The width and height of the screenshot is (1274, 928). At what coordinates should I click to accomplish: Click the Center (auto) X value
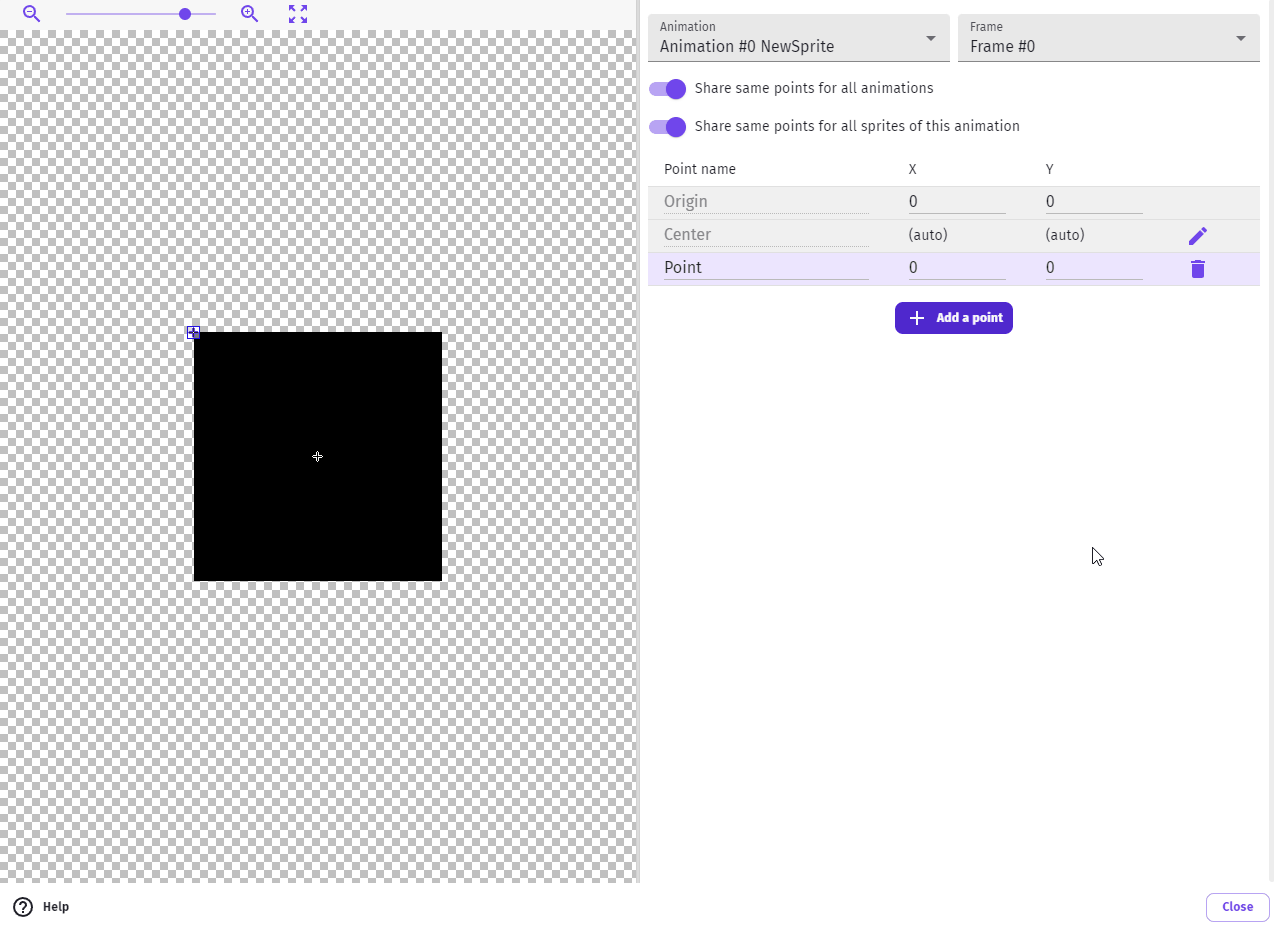[x=928, y=235]
